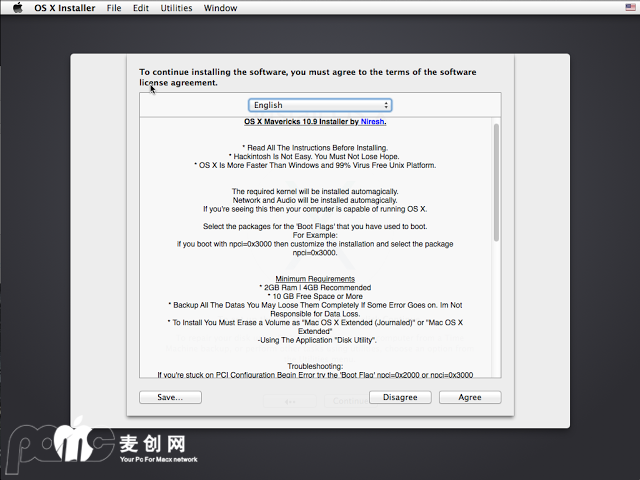Open the File menu
Viewport: 640px width, 480px height.
[x=113, y=8]
